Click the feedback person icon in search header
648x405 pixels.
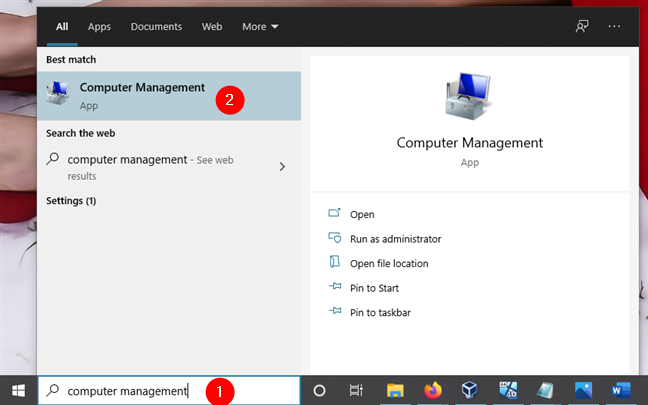[x=582, y=26]
